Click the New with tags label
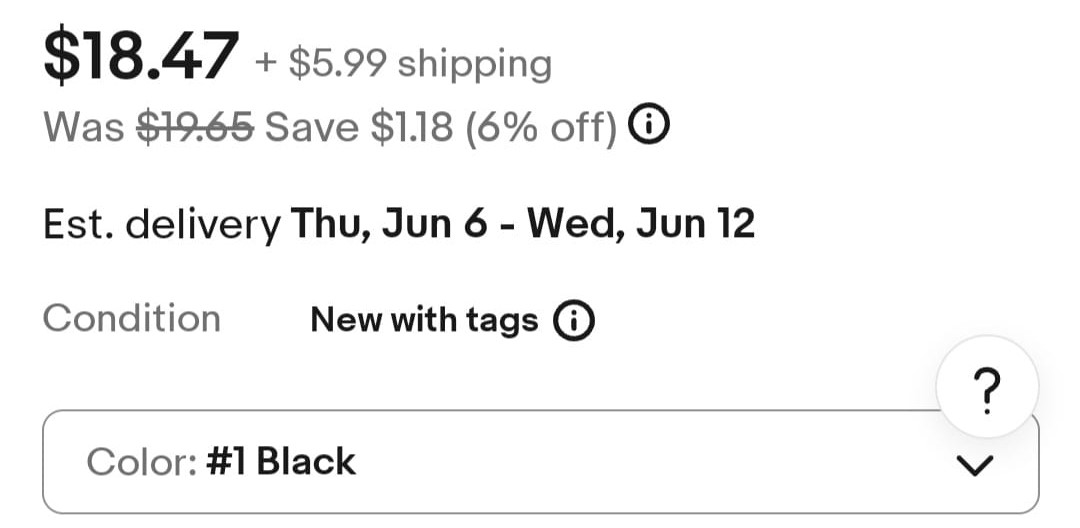1080x528 pixels. pyautogui.click(x=424, y=320)
